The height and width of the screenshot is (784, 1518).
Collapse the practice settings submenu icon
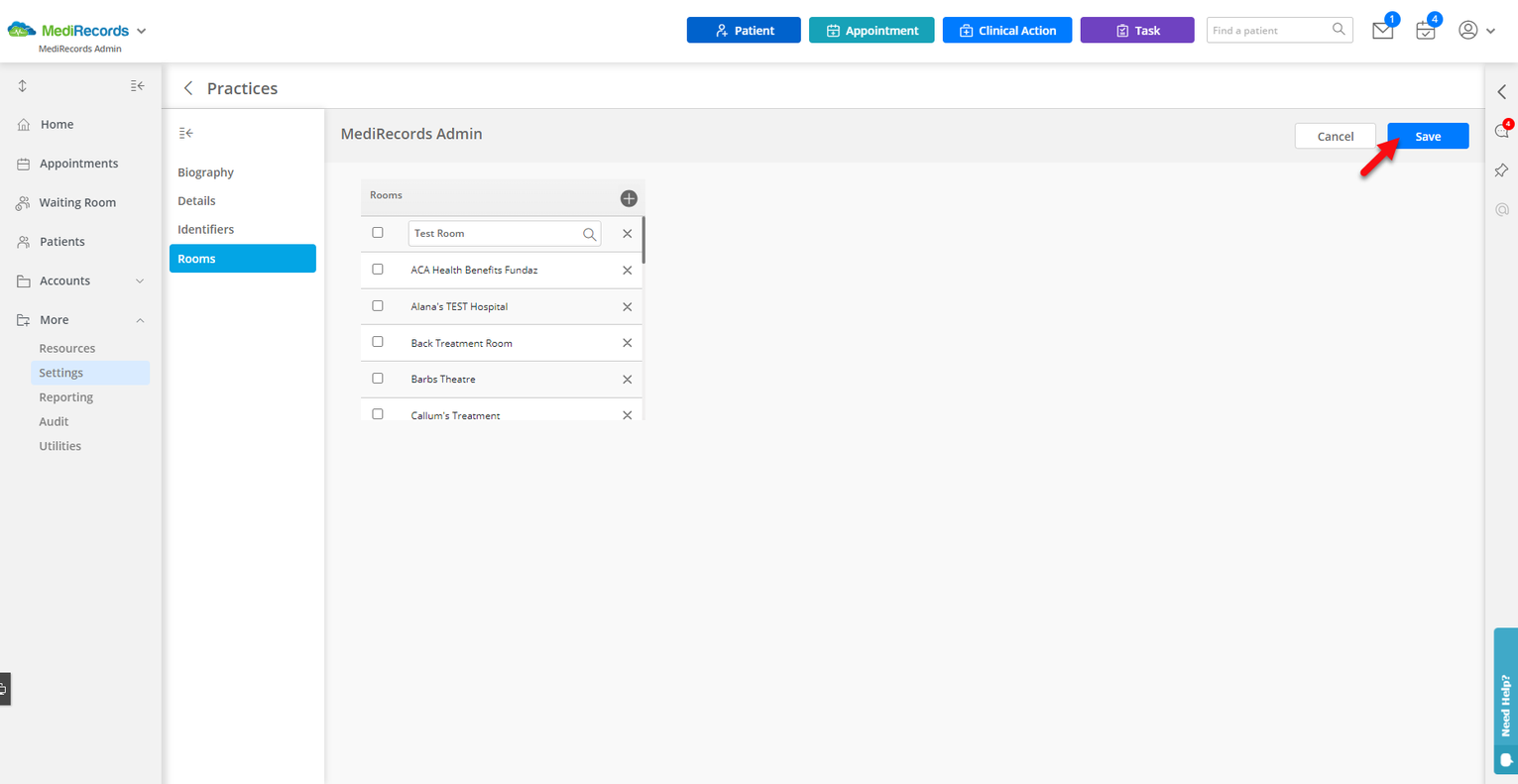[x=185, y=133]
